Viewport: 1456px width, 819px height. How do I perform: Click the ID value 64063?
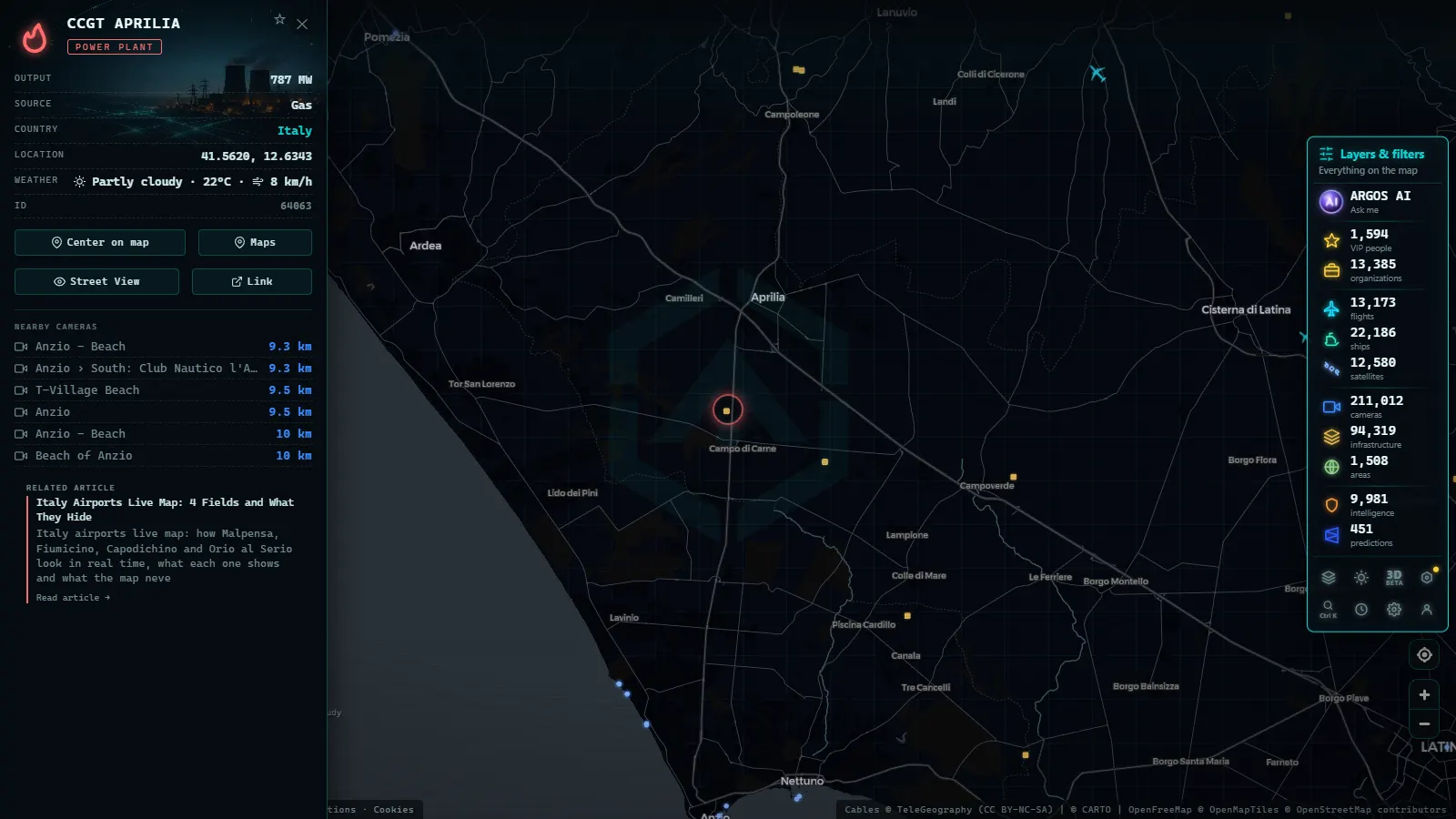click(296, 207)
